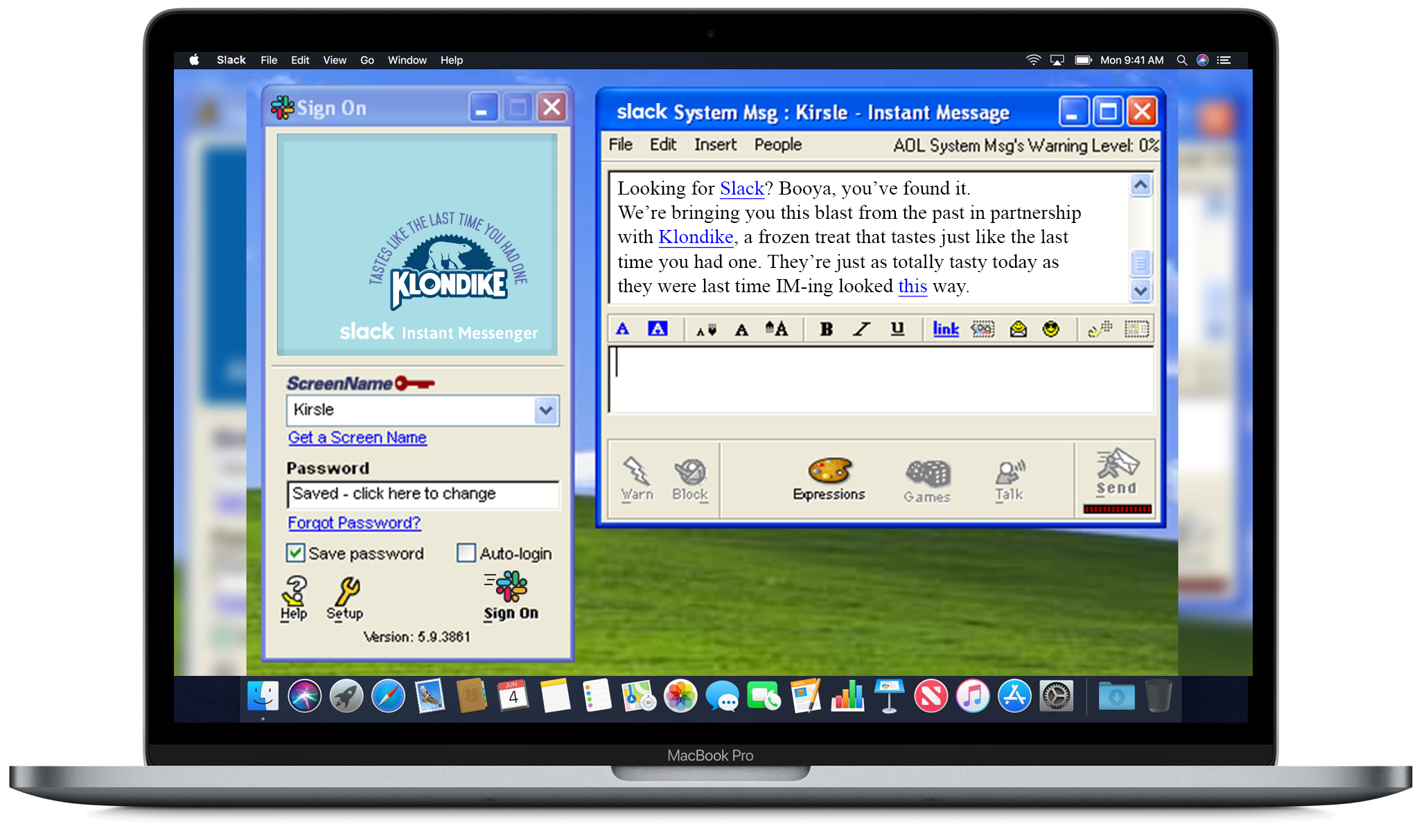Open the Insert menu in Instant Message window
The width and height of the screenshot is (1419, 840).
point(715,145)
